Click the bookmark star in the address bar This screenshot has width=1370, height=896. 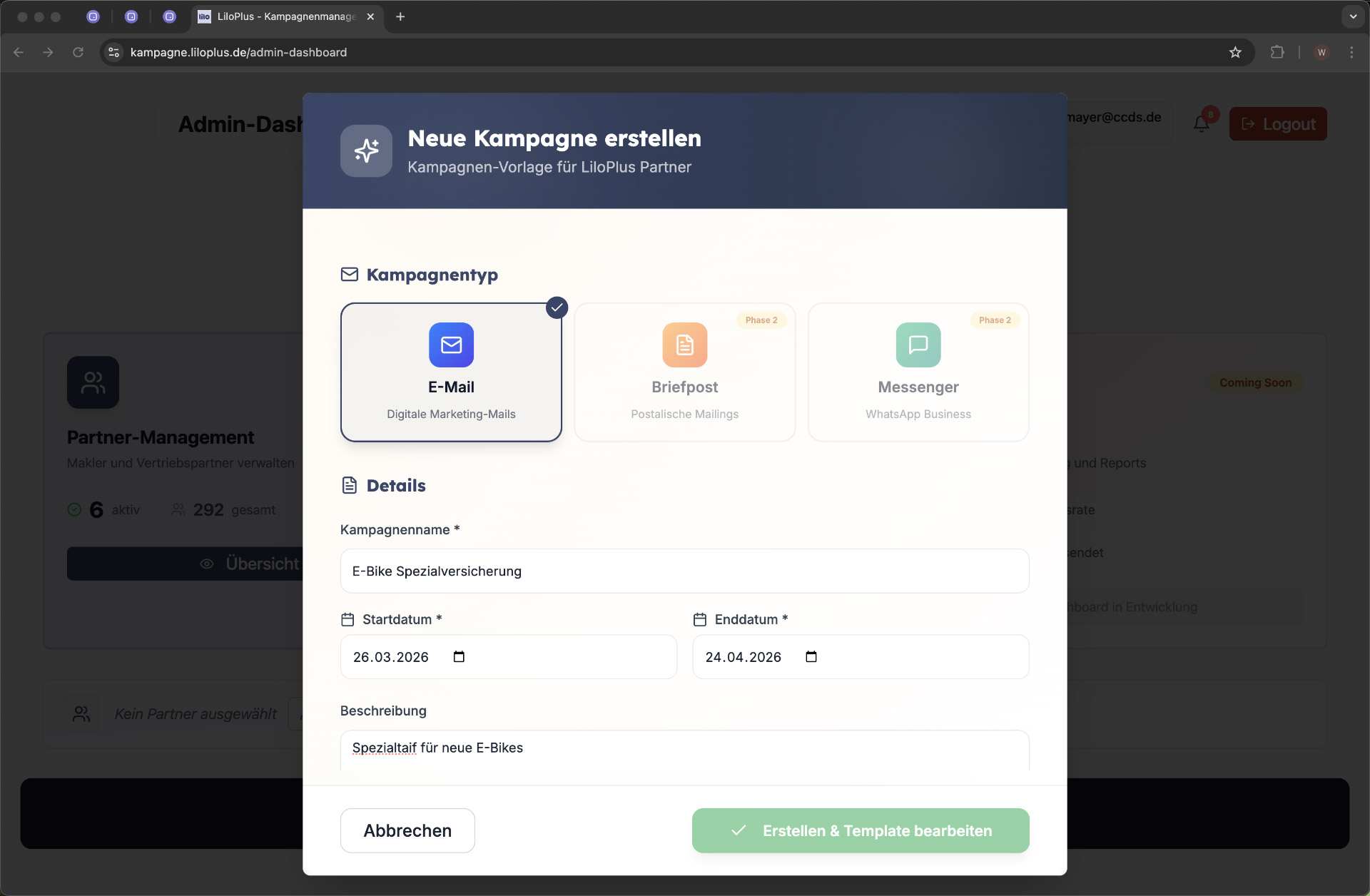(x=1235, y=52)
